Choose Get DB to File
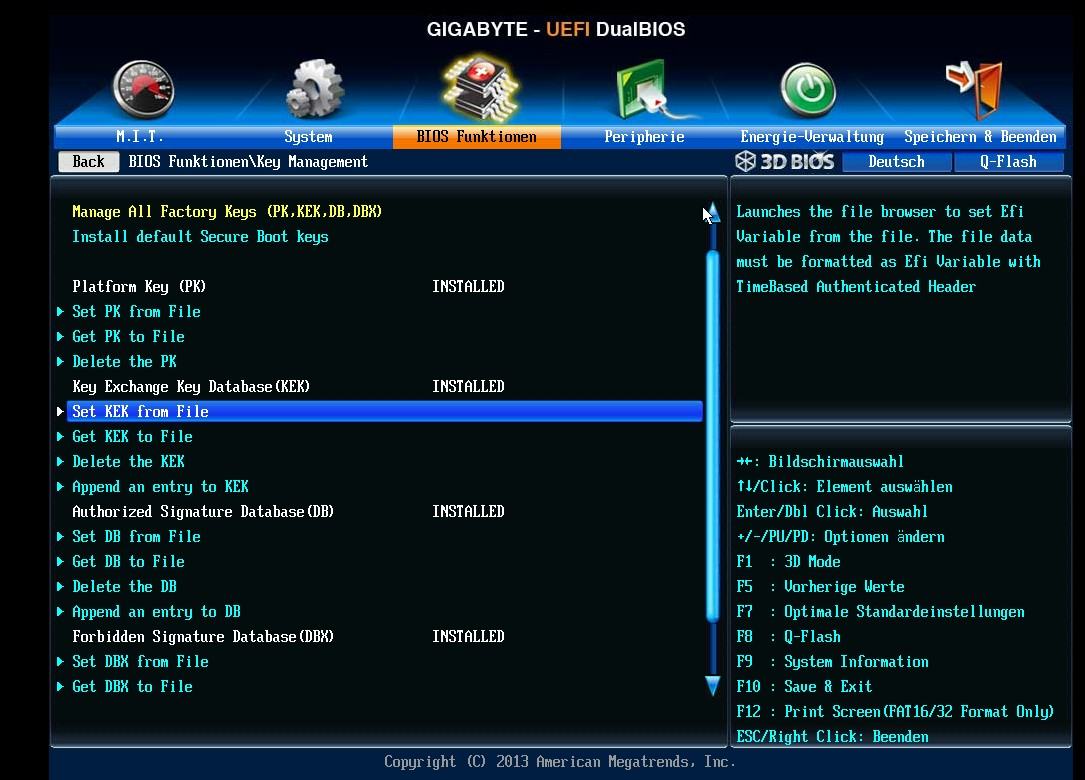1085x780 pixels. click(129, 561)
